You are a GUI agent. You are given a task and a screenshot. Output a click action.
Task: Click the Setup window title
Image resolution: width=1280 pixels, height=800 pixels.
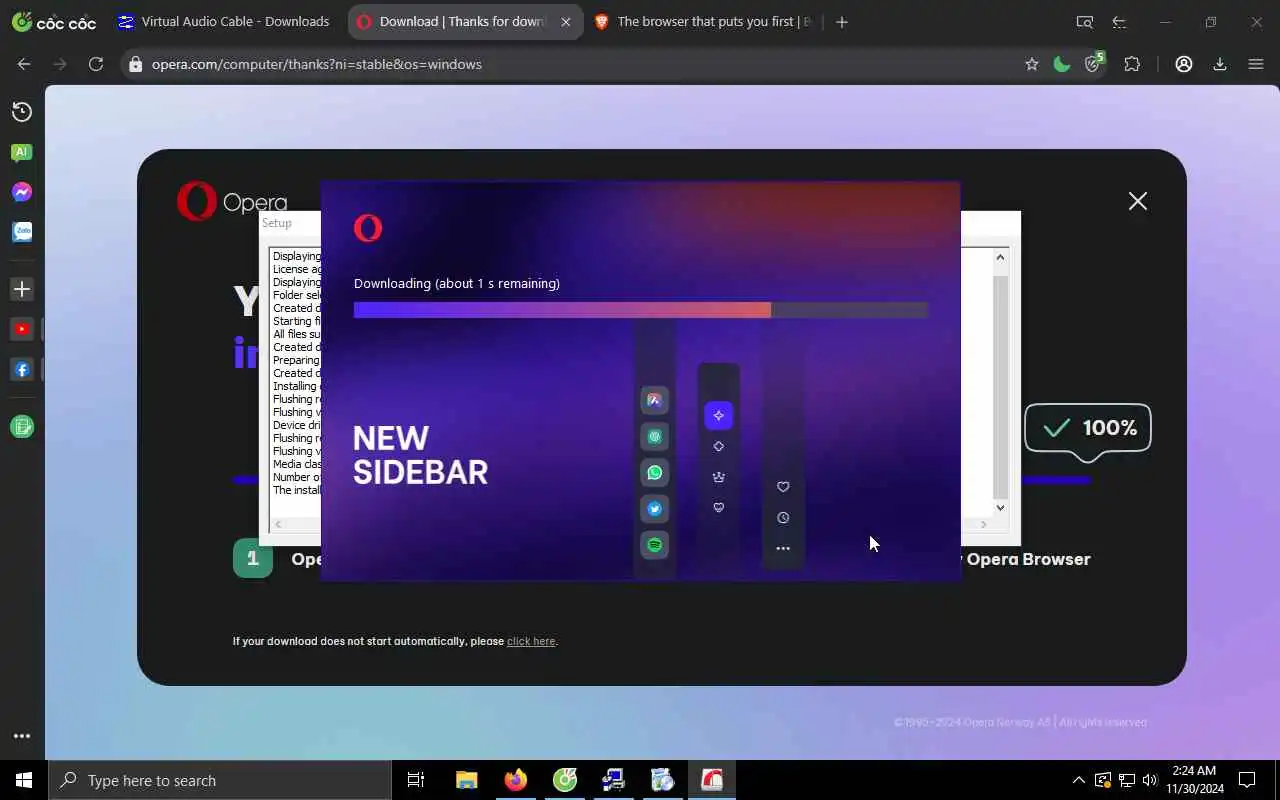pyautogui.click(x=277, y=223)
